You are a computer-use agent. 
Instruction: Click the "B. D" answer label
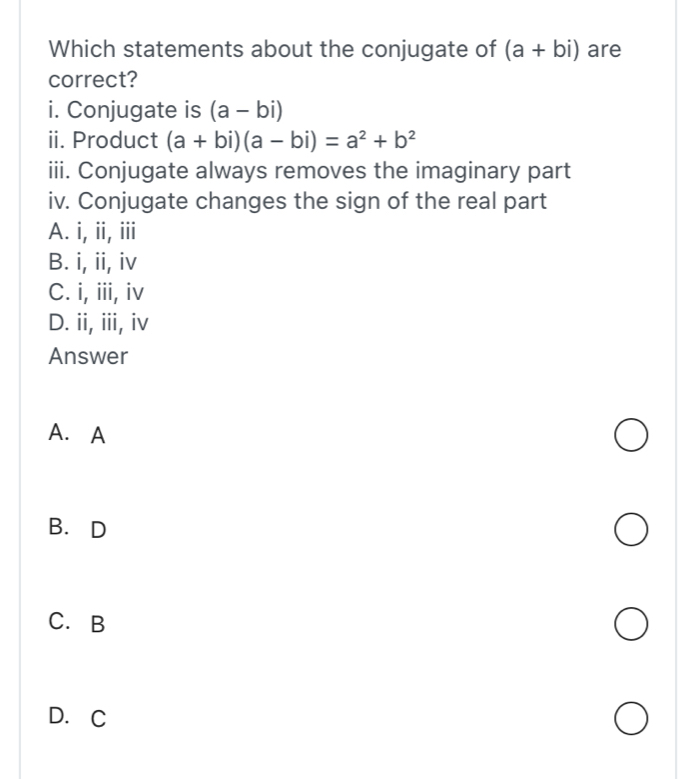pyautogui.click(x=77, y=529)
